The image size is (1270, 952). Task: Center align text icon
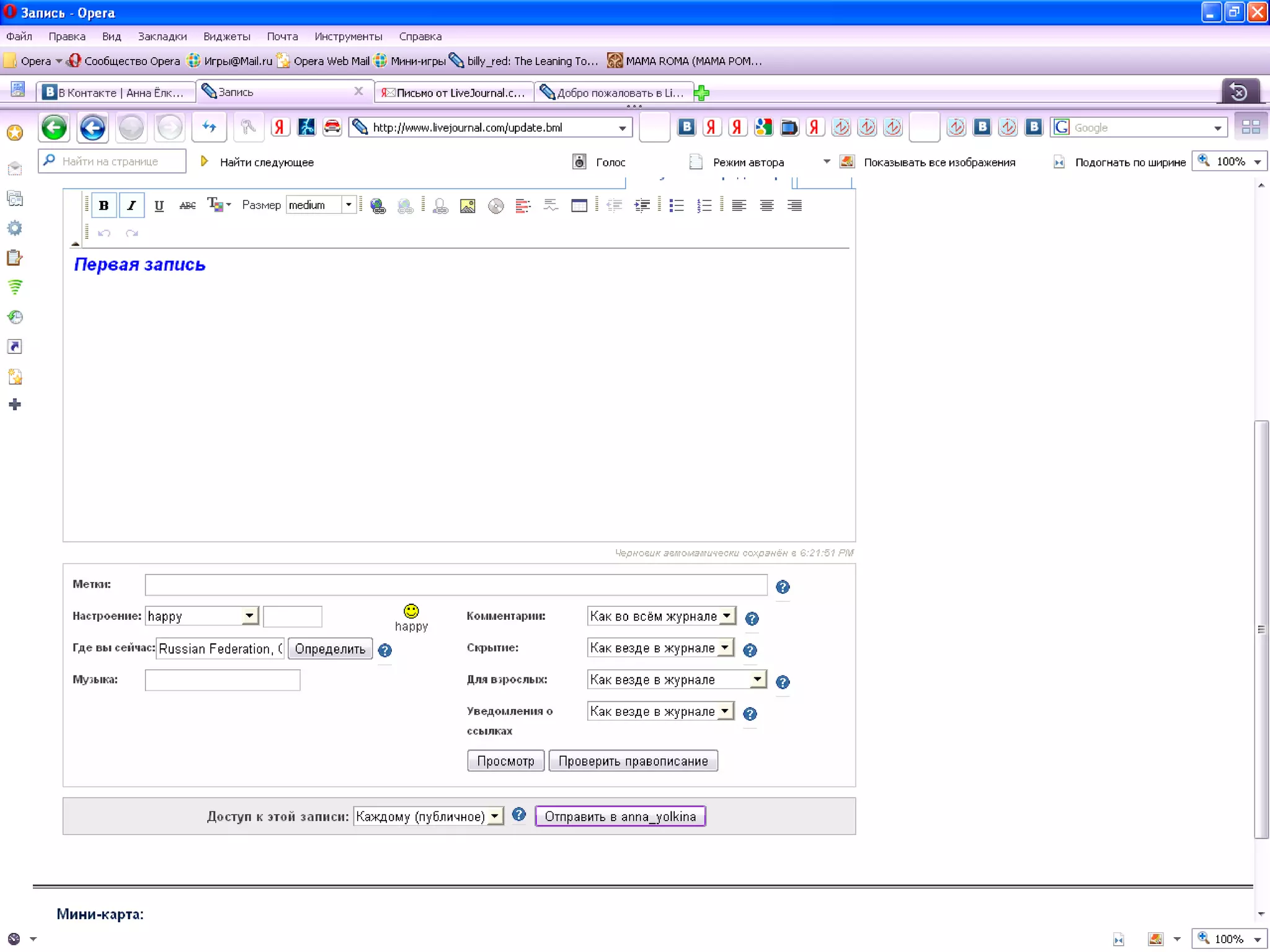766,206
